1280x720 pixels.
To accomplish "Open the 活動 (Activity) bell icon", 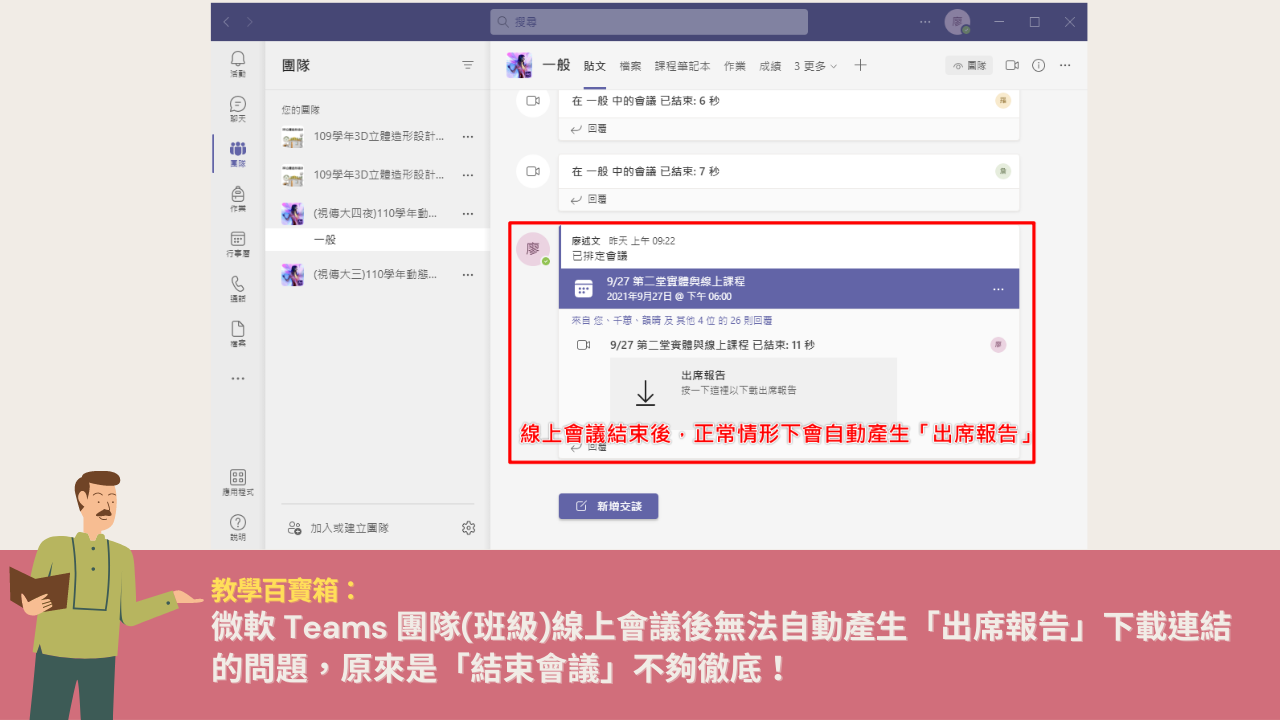I will 238,63.
